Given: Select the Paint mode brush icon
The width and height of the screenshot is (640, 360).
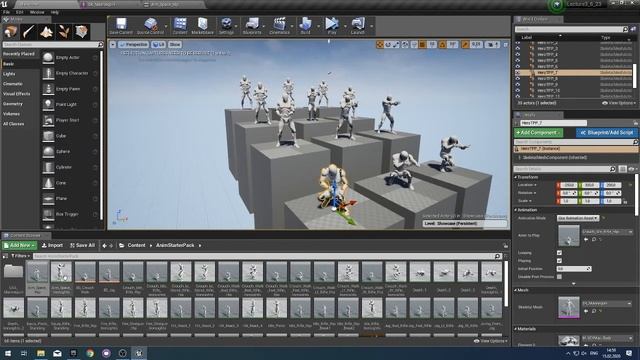Looking at the screenshot, I should coord(29,32).
